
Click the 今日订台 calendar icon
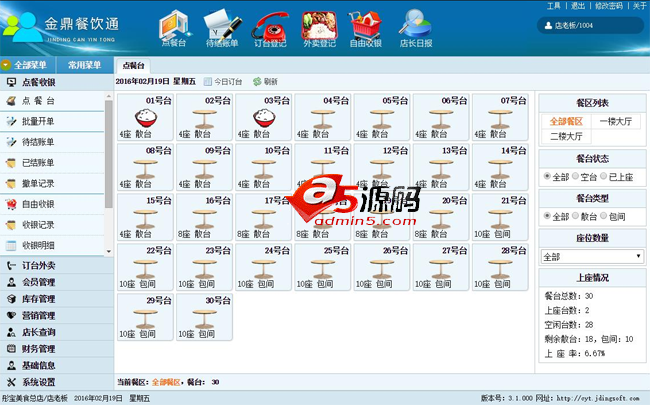tap(207, 82)
